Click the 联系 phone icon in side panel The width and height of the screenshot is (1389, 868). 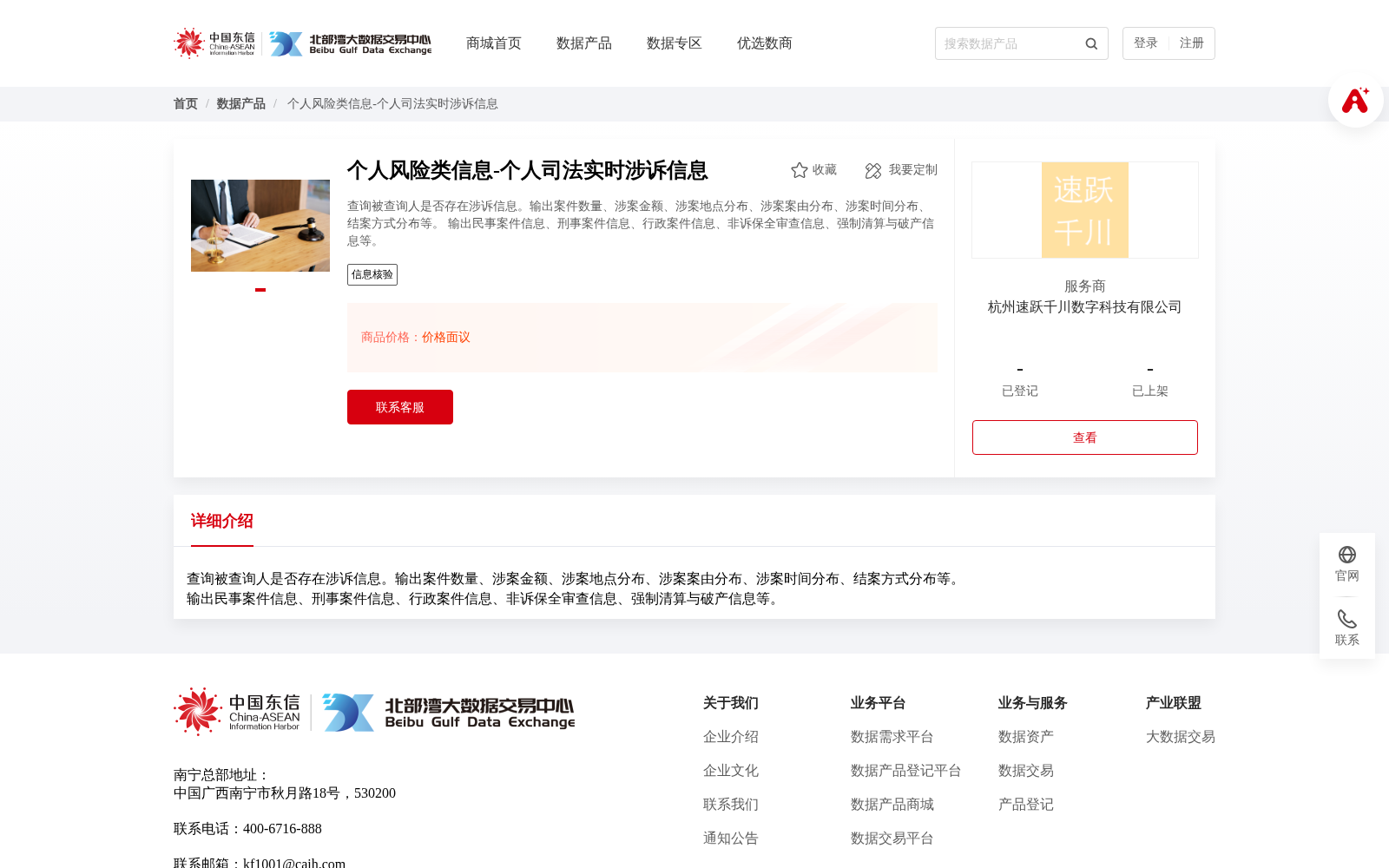tap(1347, 619)
